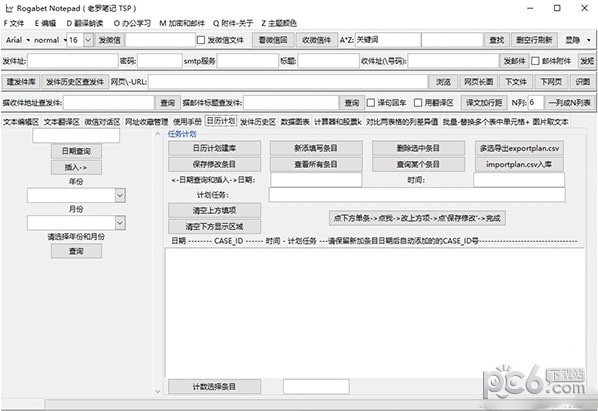Image resolution: width=598 pixels, height=411 pixels.
Task: Open the font size 16 dropdown
Action: tap(88, 40)
